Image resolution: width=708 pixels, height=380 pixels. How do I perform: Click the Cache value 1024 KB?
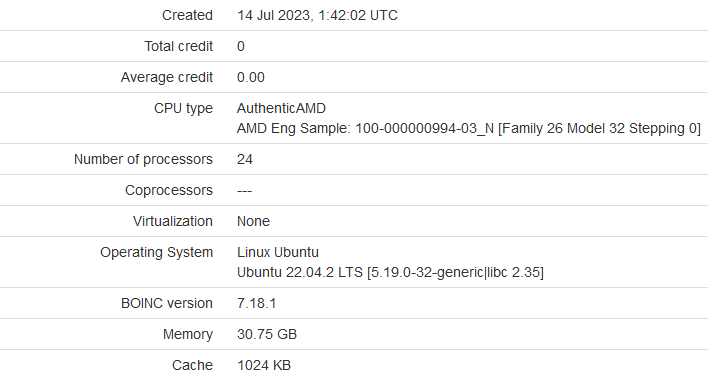264,365
